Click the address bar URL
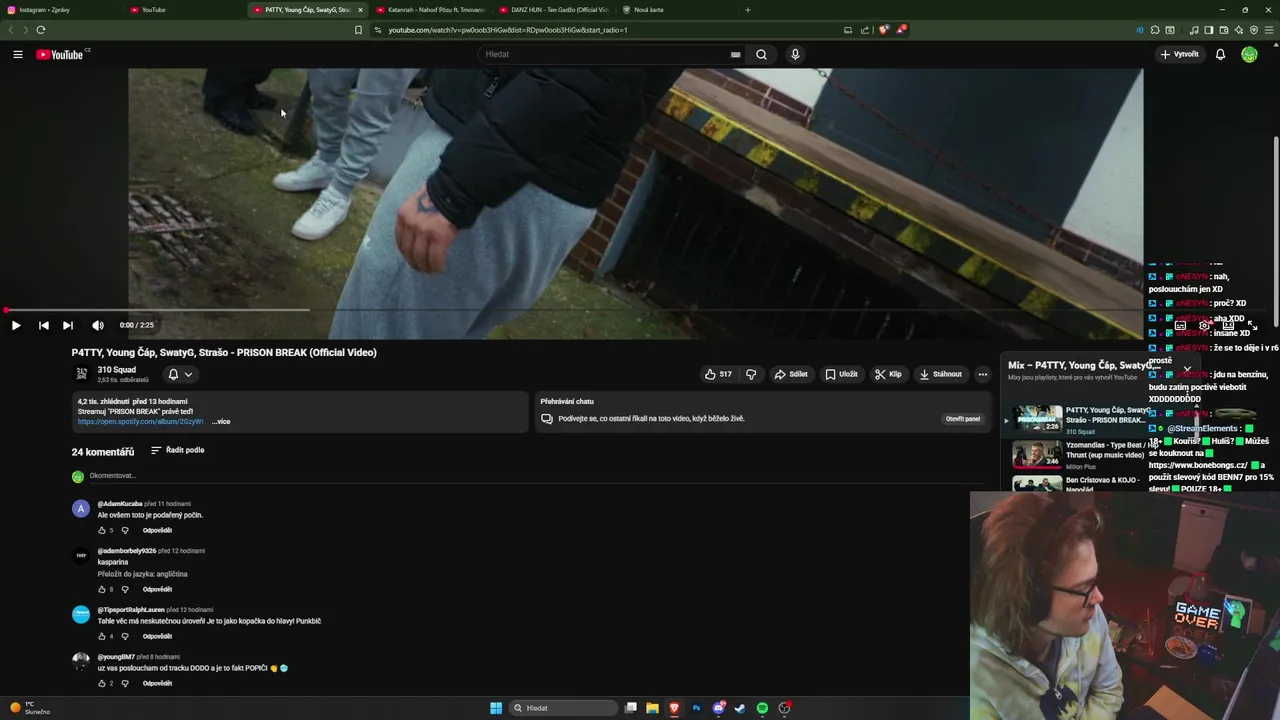1280x720 pixels. [507, 30]
